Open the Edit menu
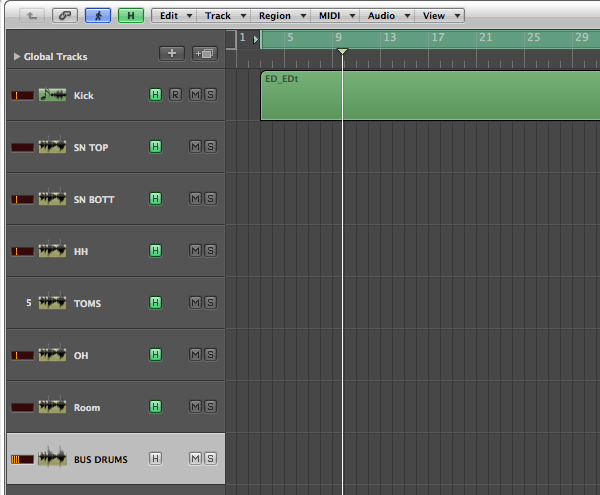600x495 pixels. pyautogui.click(x=174, y=16)
